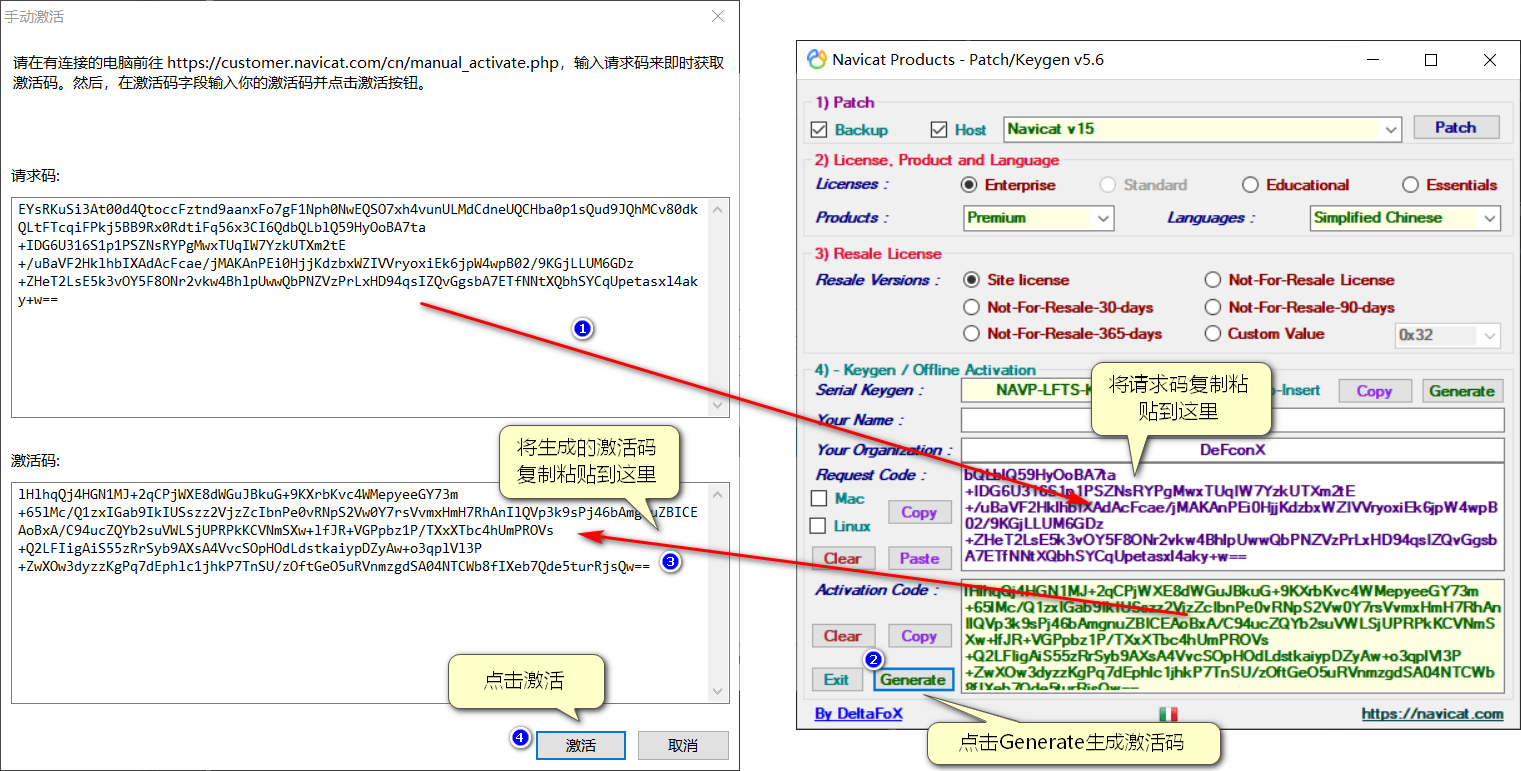Minimize the Patch/Keygen v5.6 window

tap(1373, 60)
